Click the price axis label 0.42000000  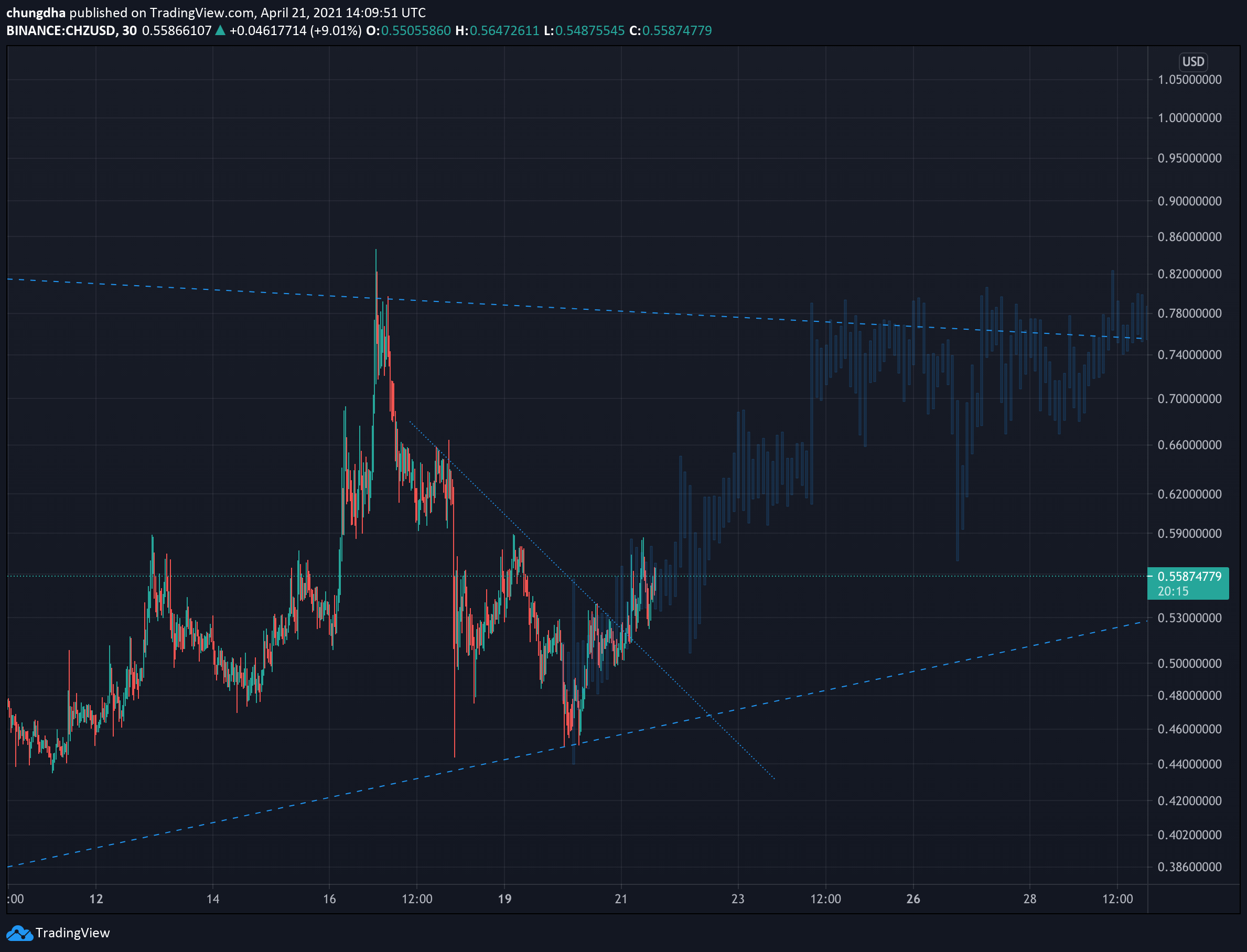1189,801
